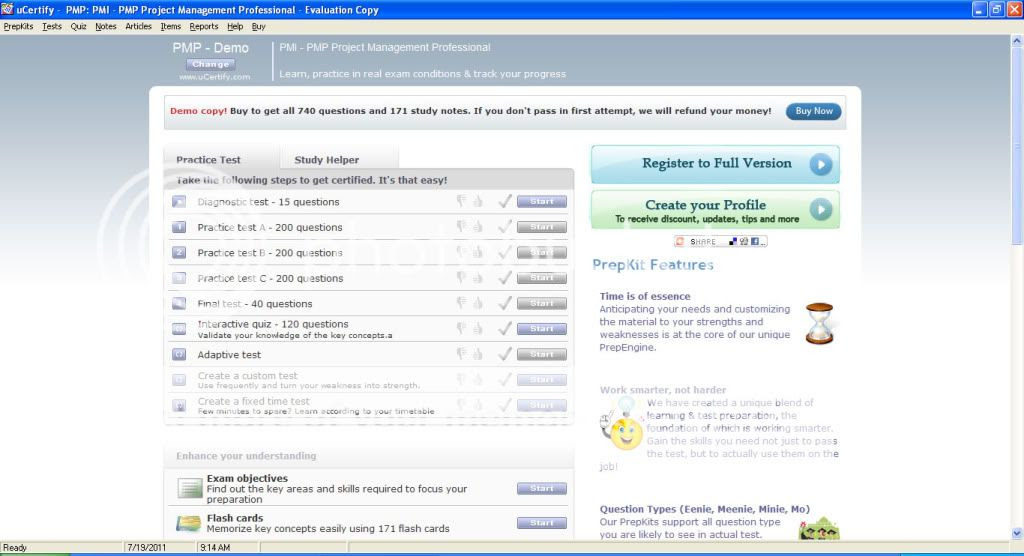This screenshot has height=556, width=1024.
Task: Start Practice test B
Action: 541,253
